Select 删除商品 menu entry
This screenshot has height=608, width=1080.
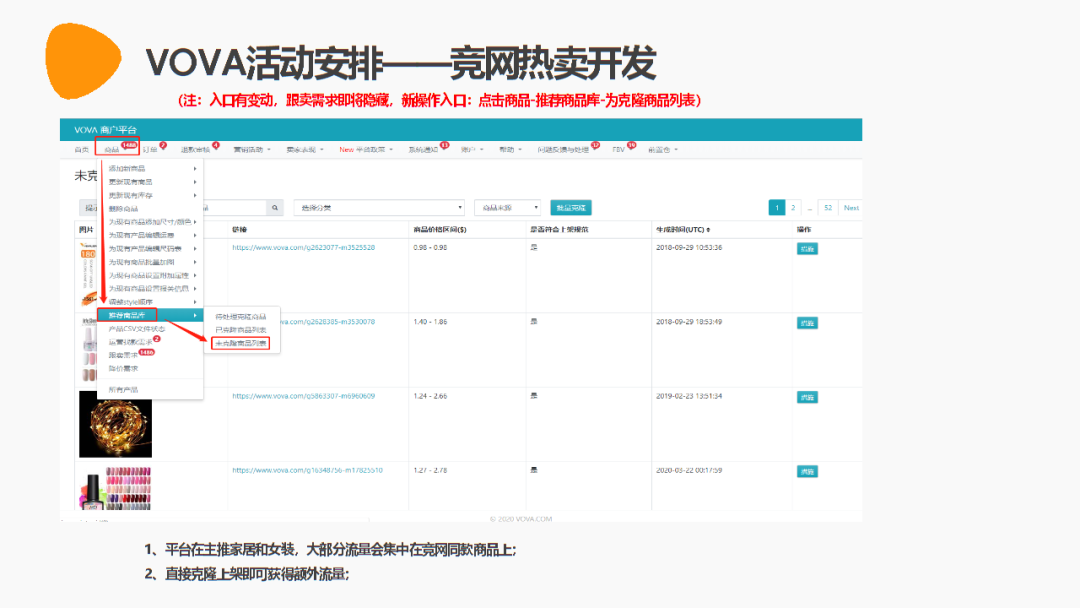pyautogui.click(x=151, y=209)
